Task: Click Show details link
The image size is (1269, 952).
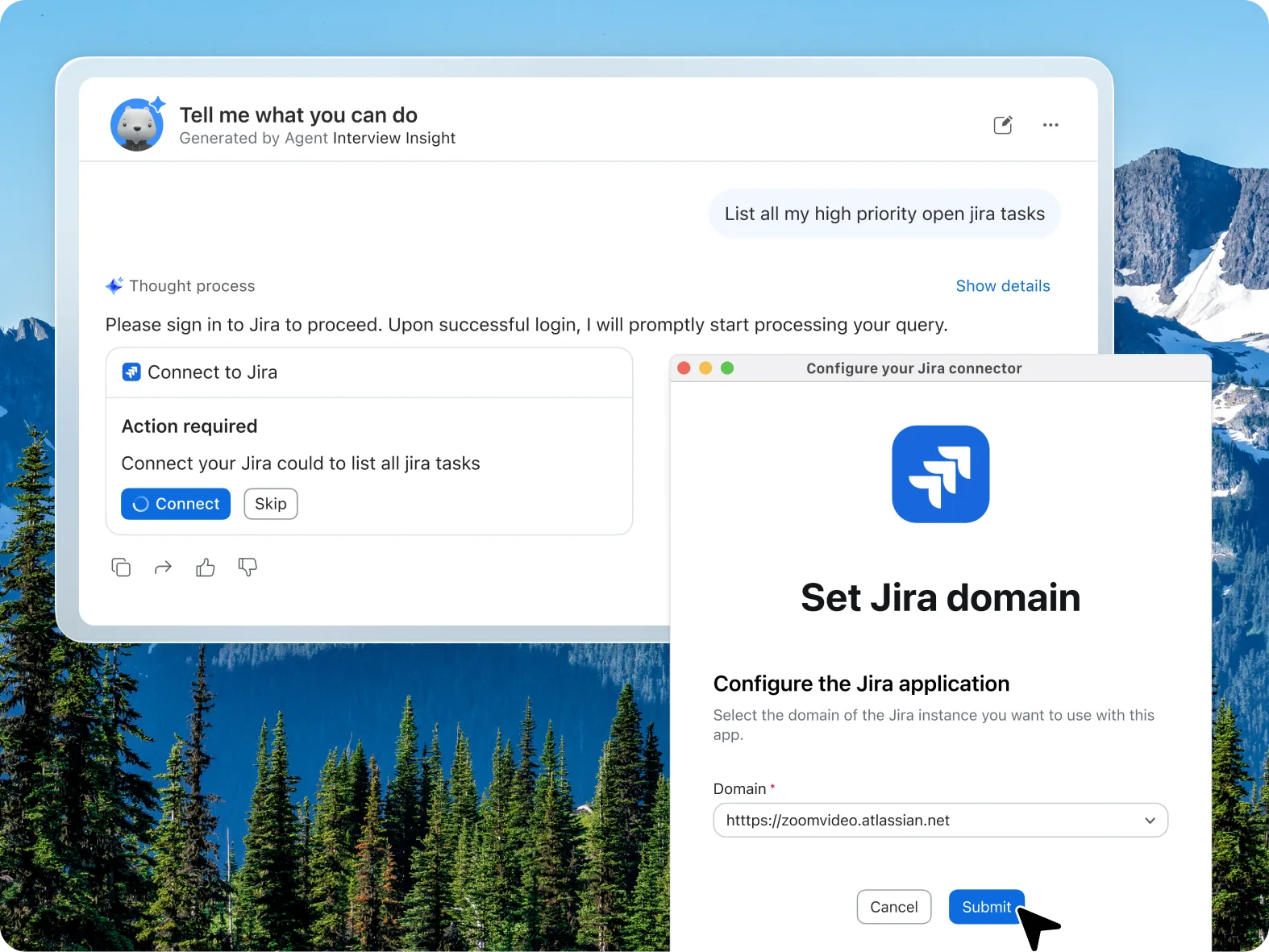Action: pyautogui.click(x=1003, y=285)
